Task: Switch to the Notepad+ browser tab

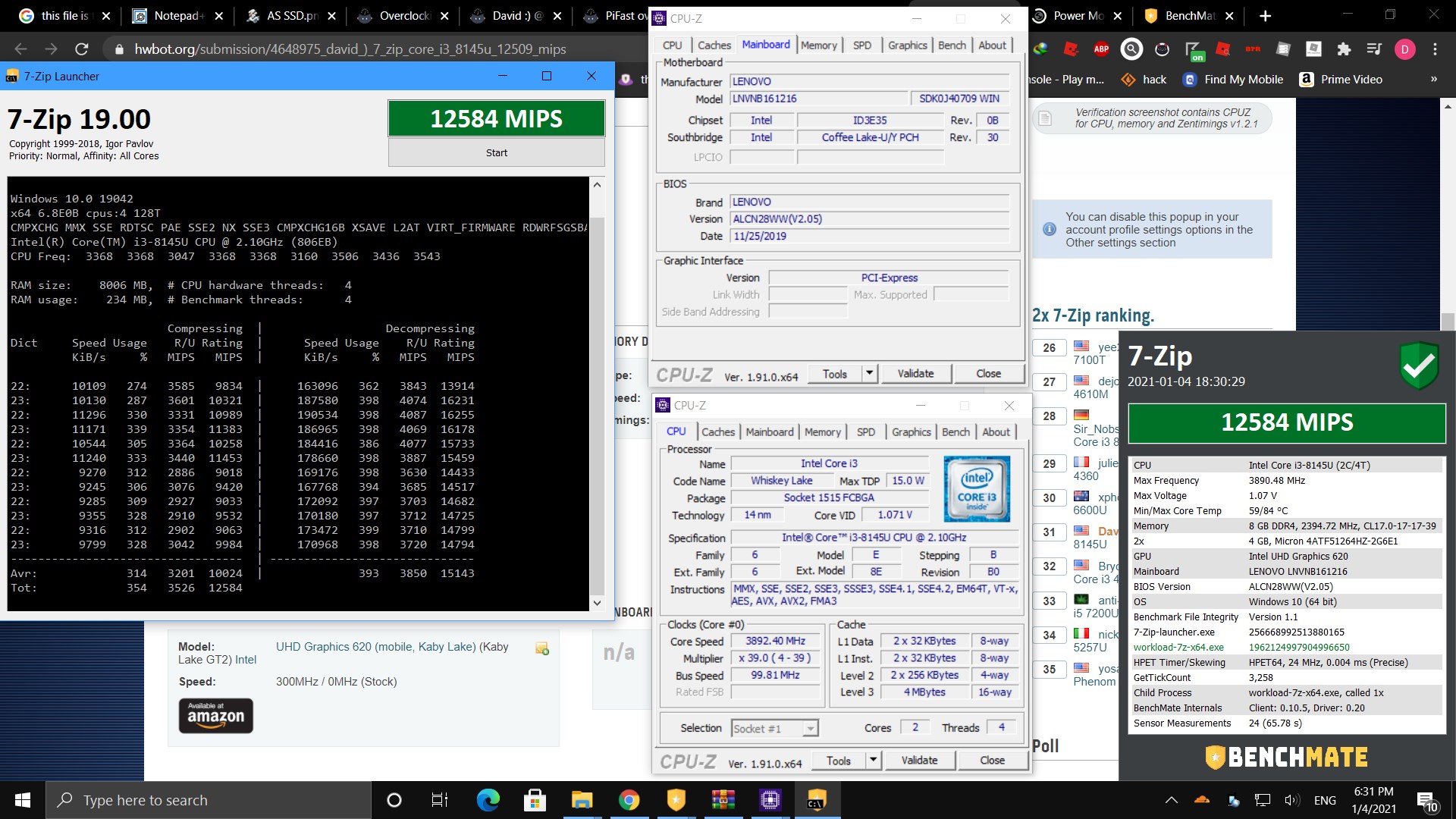Action: 179,15
